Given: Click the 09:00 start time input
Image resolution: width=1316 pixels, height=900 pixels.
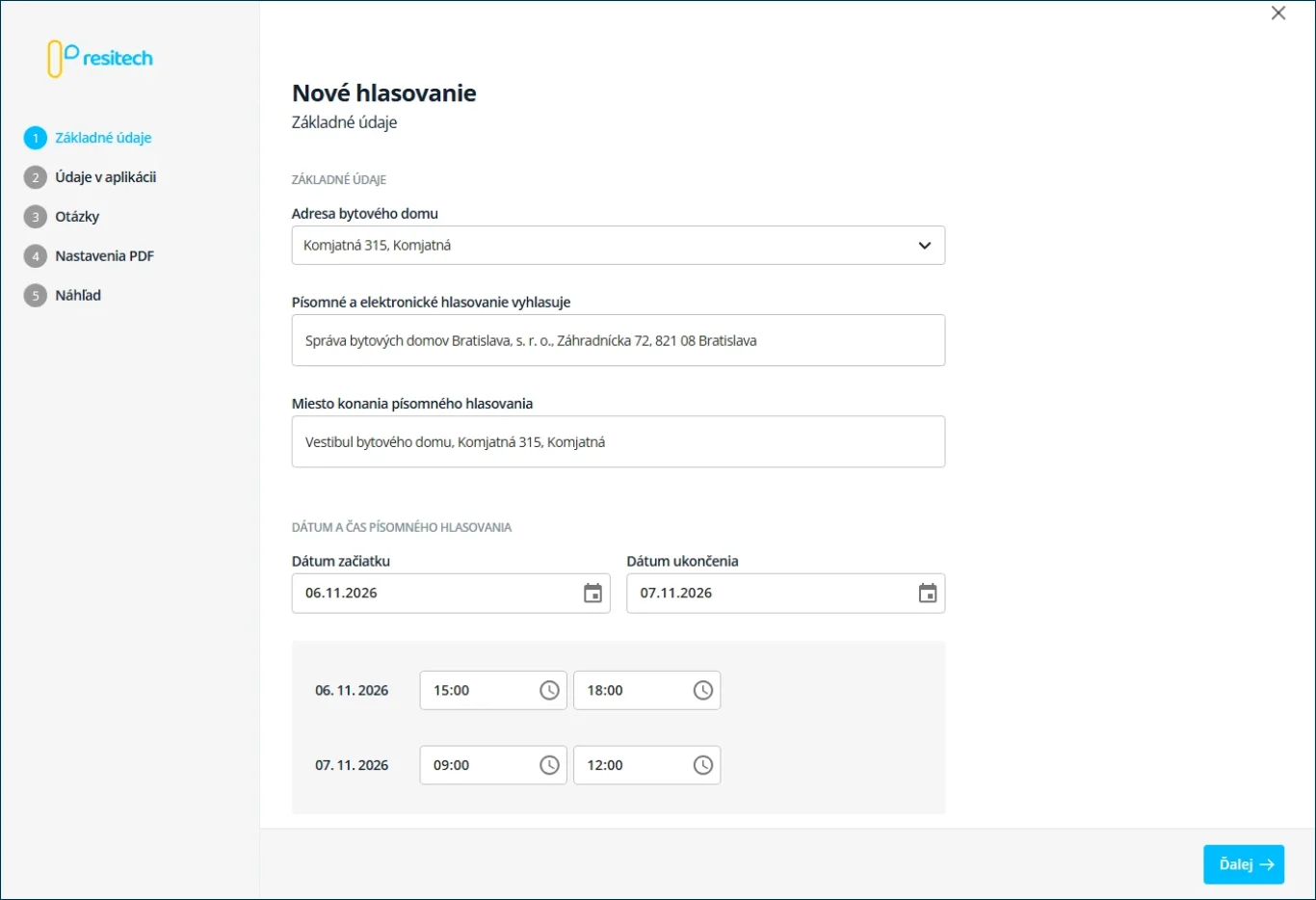Looking at the screenshot, I should click(493, 765).
